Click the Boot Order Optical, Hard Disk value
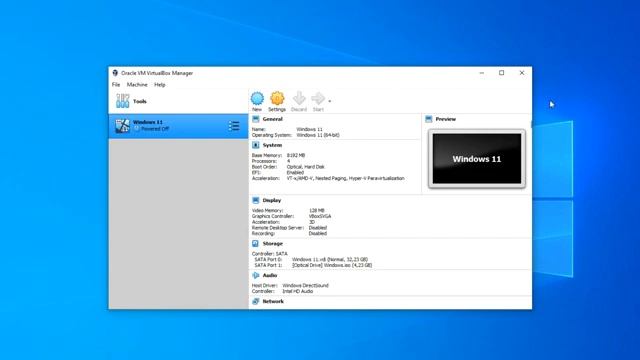The height and width of the screenshot is (360, 640). point(306,167)
